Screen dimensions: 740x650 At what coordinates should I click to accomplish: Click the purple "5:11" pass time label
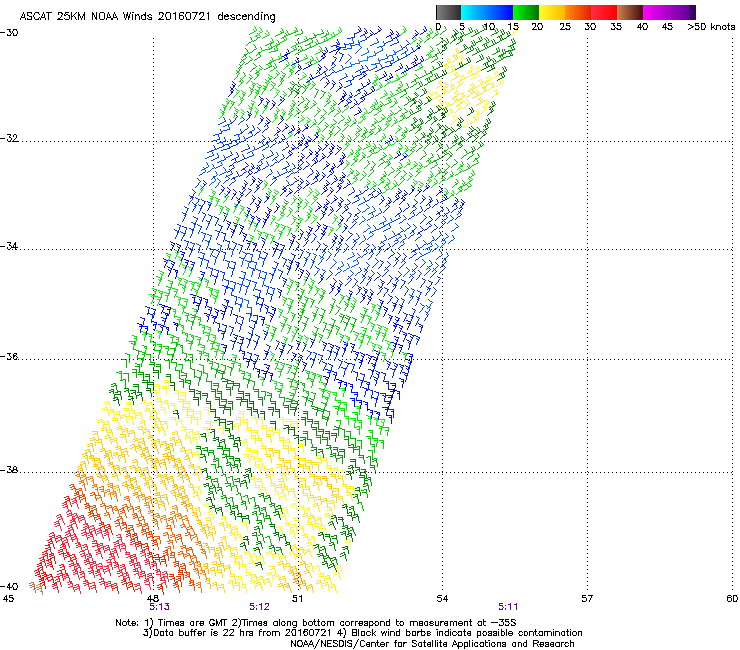508,607
